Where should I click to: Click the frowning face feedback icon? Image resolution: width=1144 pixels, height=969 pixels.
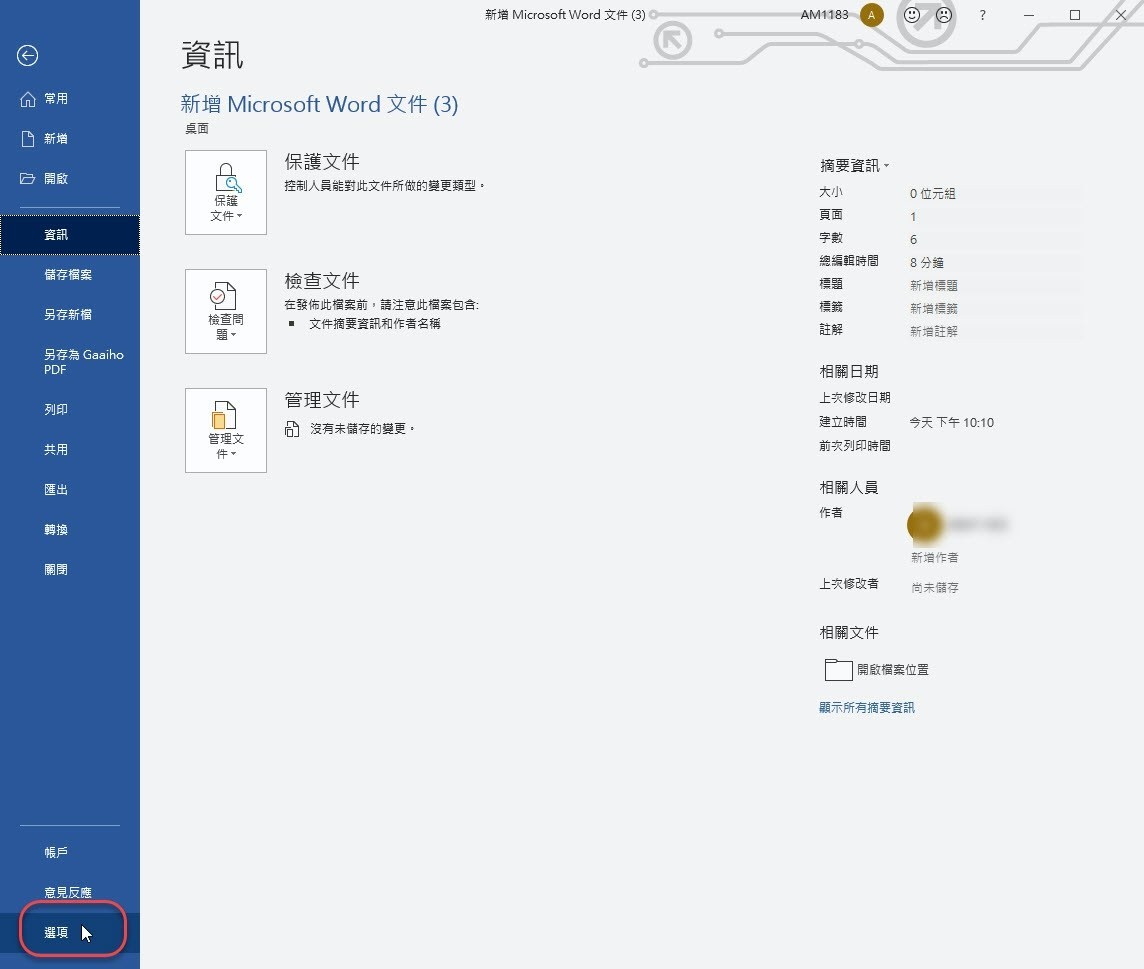pos(944,15)
